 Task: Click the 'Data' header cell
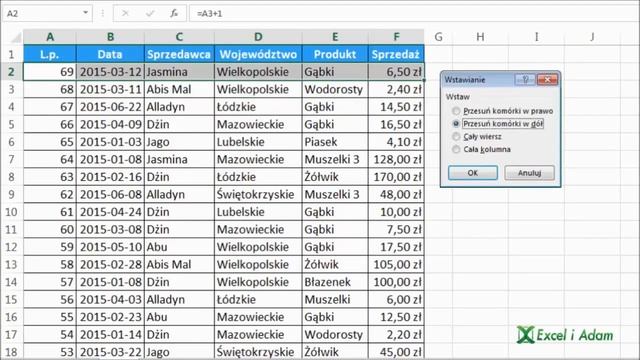pyautogui.click(x=110, y=54)
